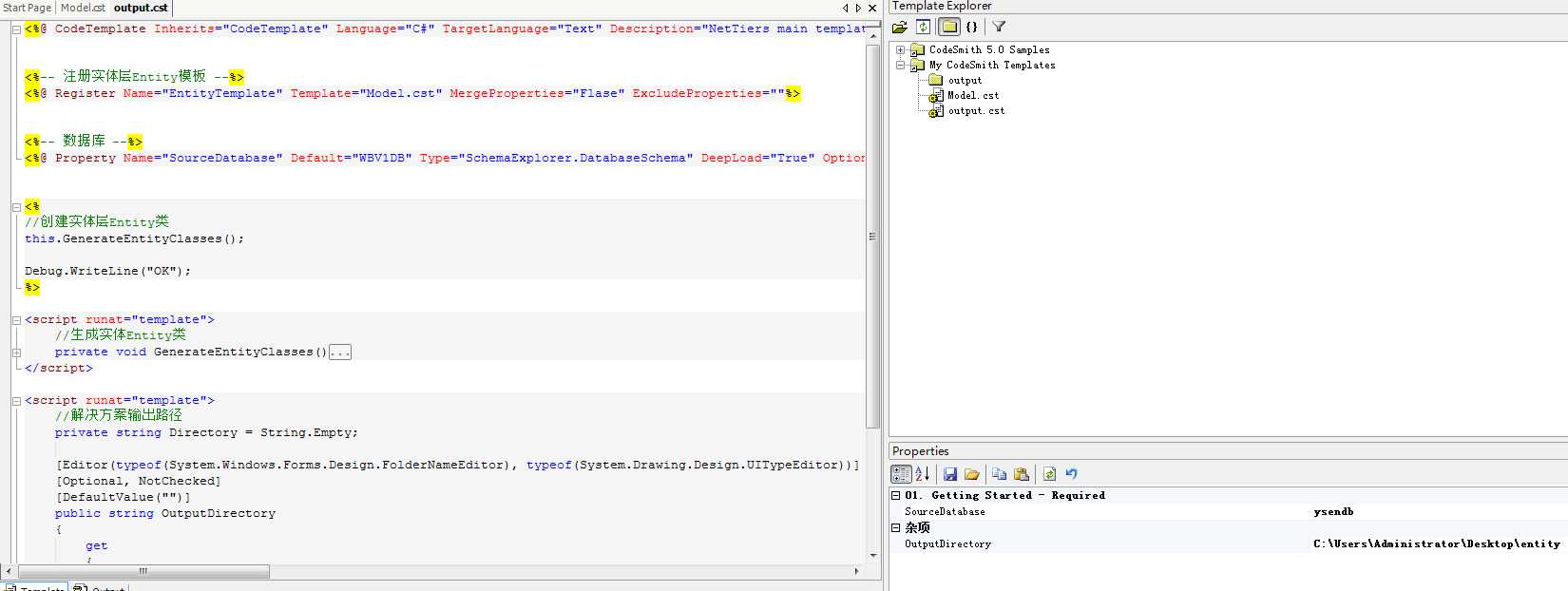Paste properties using the clipboard icon
This screenshot has height=591, width=1568.
[1022, 473]
